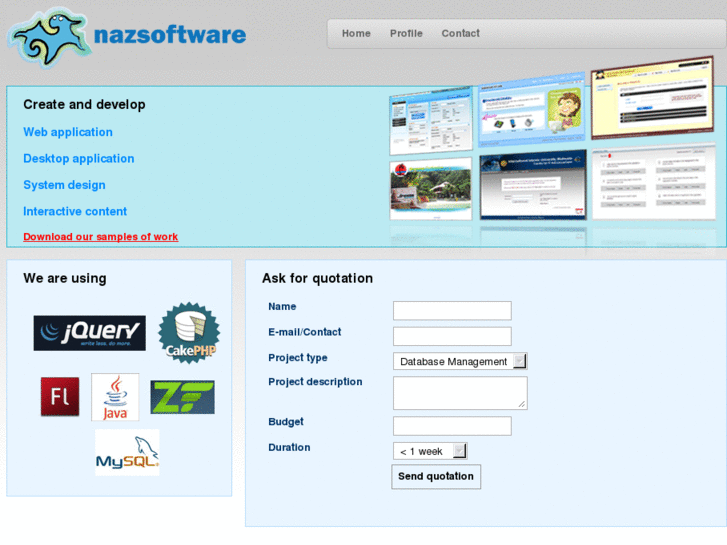Image resolution: width=727 pixels, height=545 pixels.
Task: Click the Duration label
Action: pos(289,447)
